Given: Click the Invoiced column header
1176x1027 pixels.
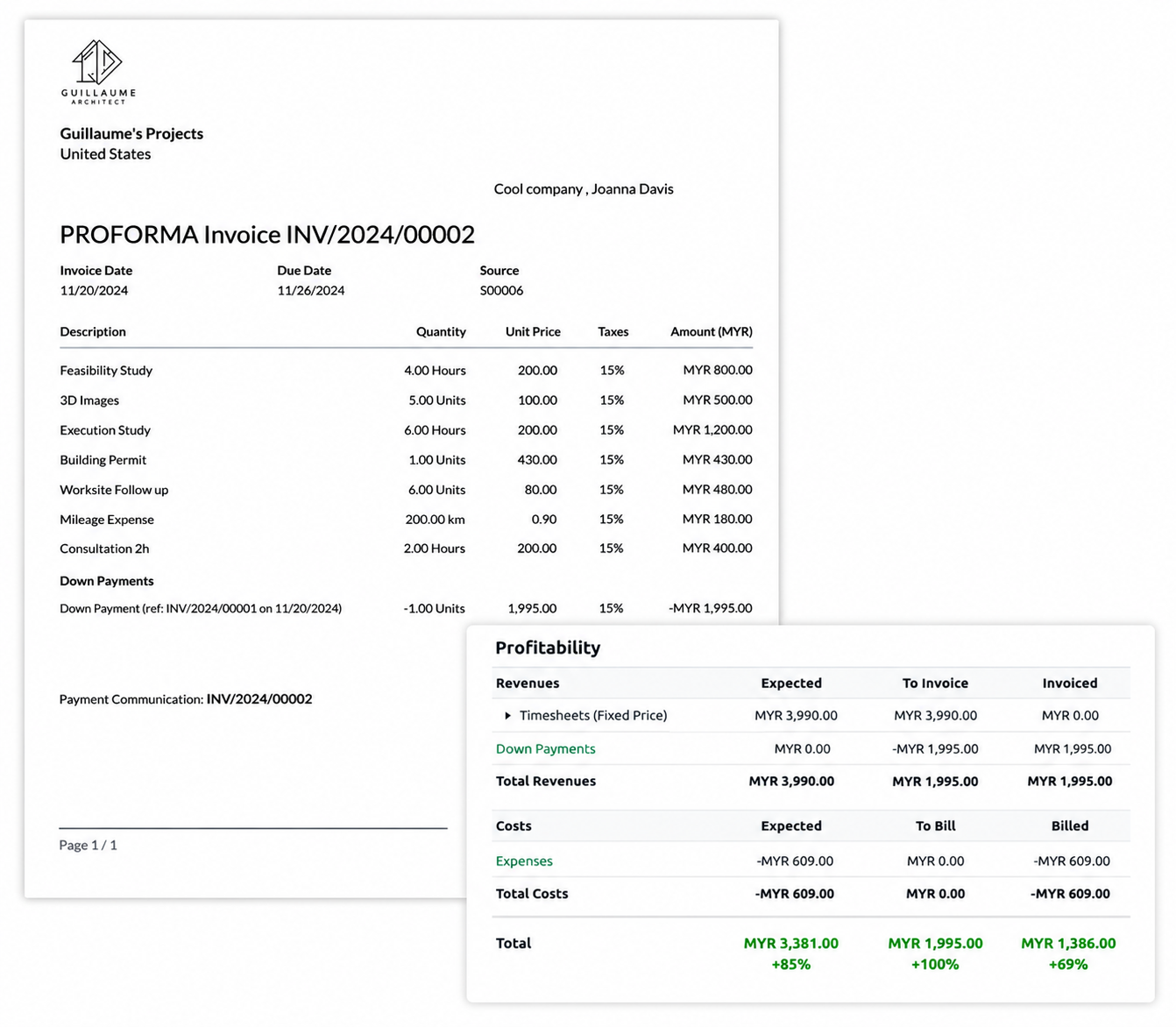Looking at the screenshot, I should coord(1069,683).
